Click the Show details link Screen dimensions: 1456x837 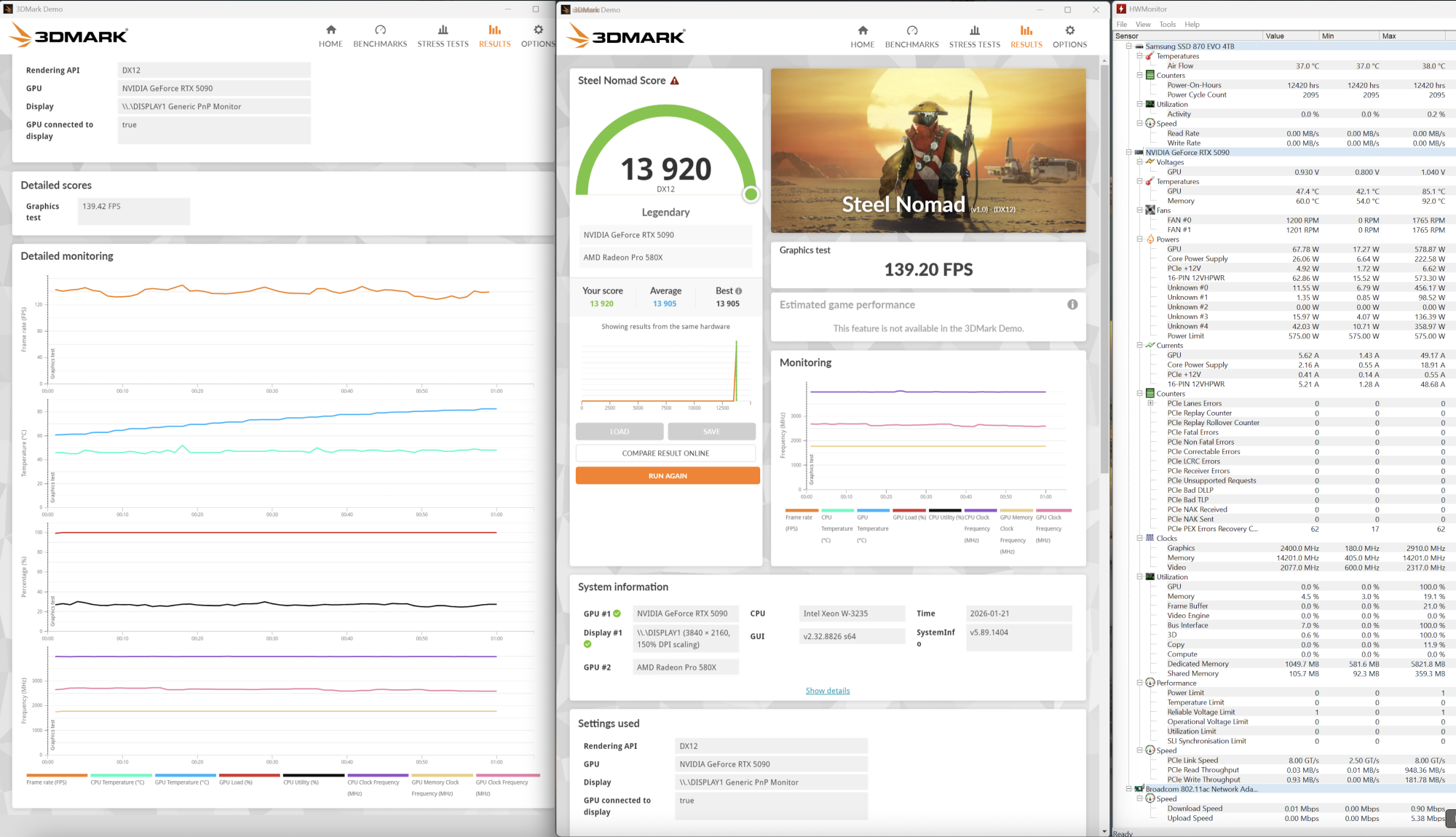tap(828, 691)
